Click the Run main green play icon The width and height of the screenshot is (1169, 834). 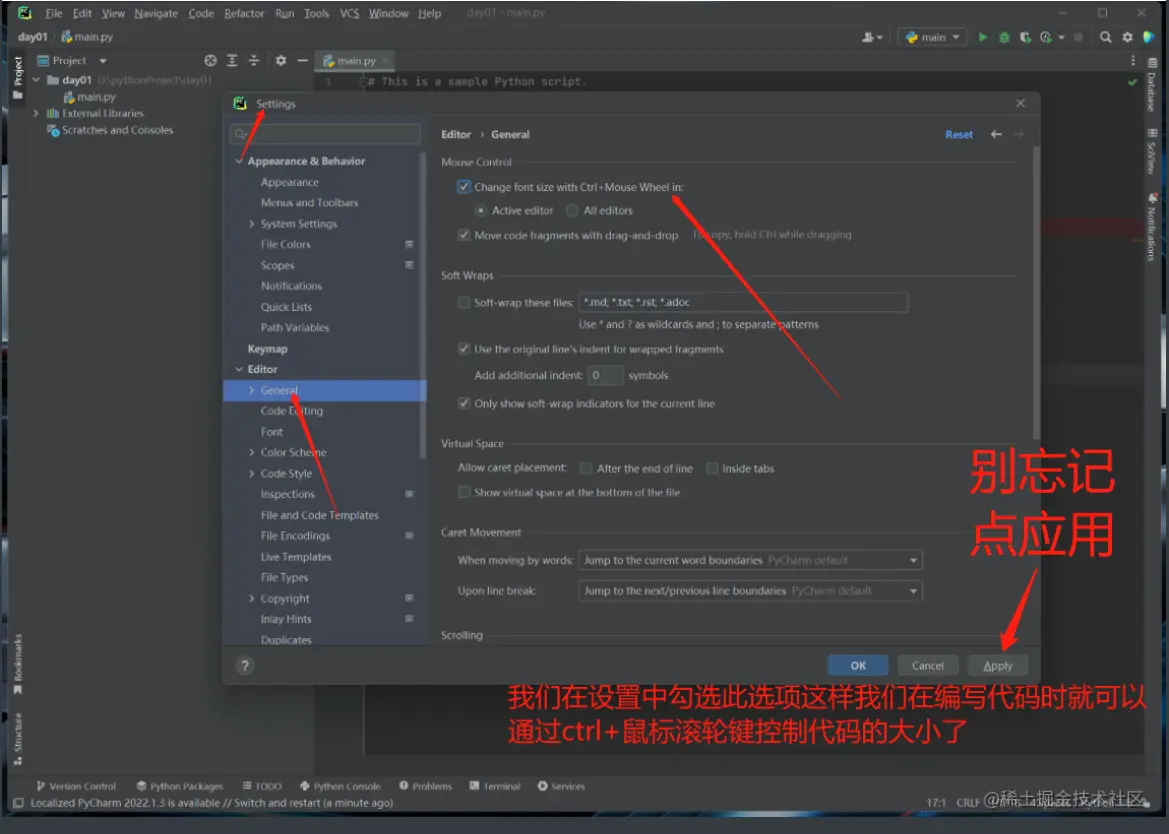click(983, 37)
